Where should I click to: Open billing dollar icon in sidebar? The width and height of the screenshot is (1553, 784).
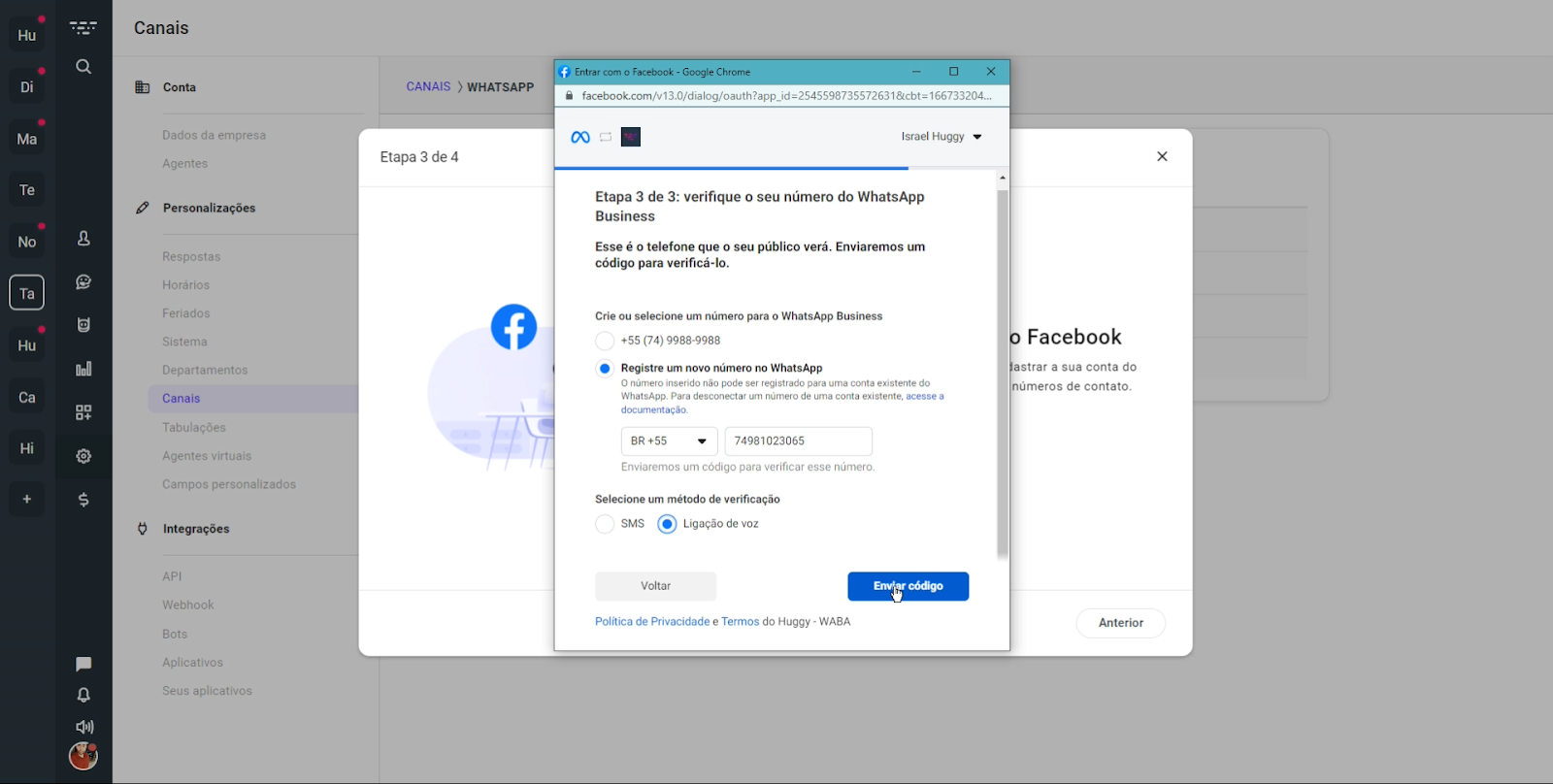tap(83, 500)
